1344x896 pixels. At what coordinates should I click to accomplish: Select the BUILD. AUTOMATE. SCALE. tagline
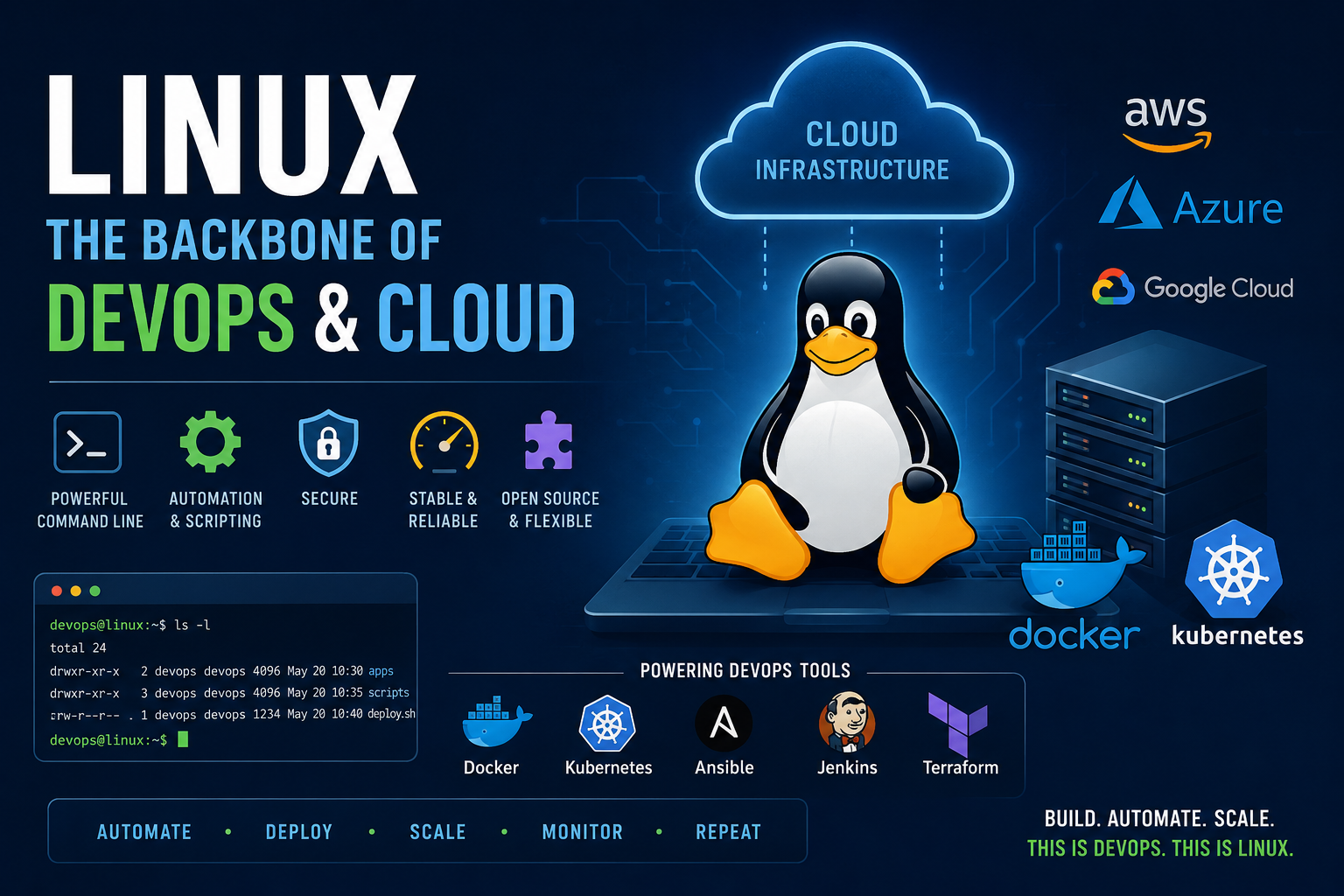[x=1159, y=819]
